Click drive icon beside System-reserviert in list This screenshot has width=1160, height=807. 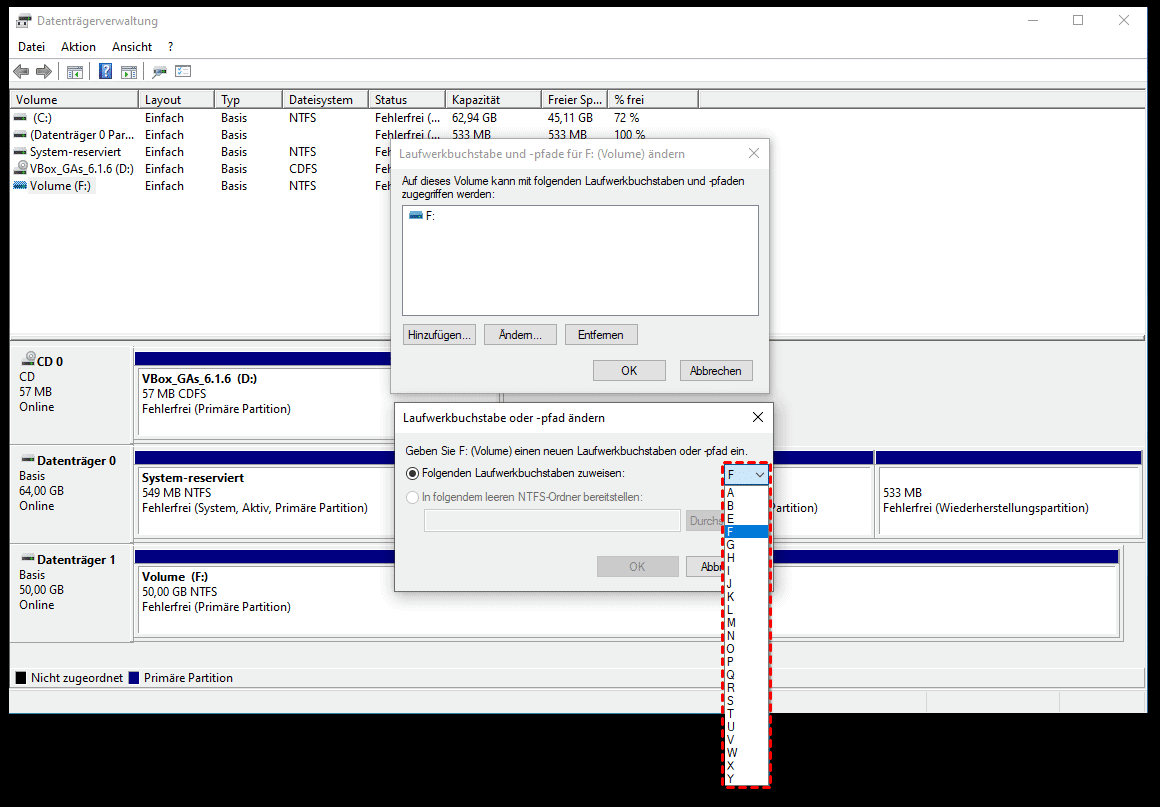point(21,152)
